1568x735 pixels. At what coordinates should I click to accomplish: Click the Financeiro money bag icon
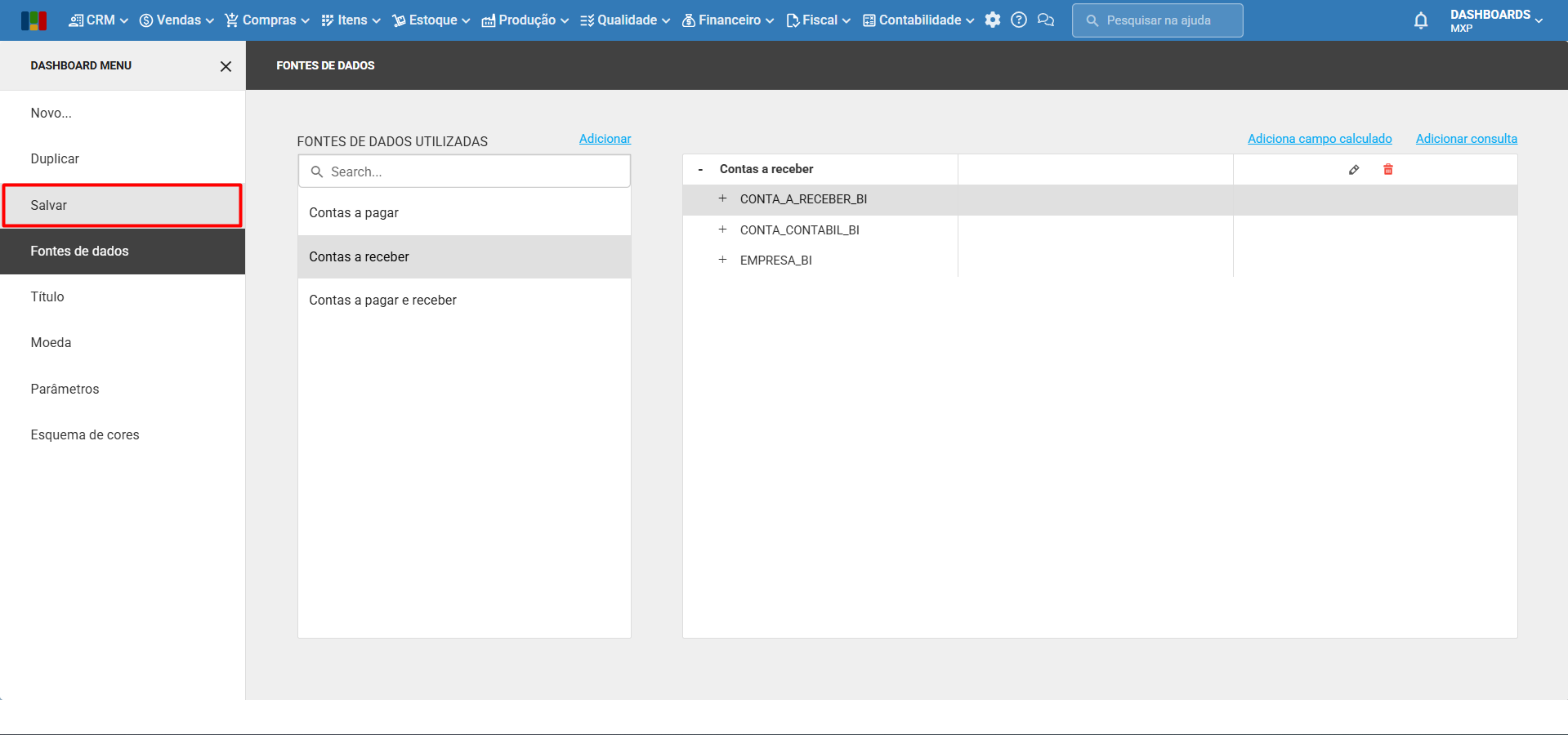click(x=689, y=20)
